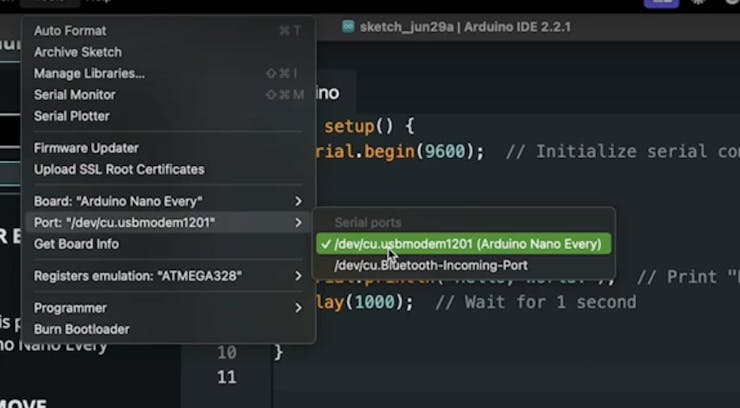Viewport: 740px width, 408px height.
Task: Open the Serial Plotter entry
Action: pos(168,116)
